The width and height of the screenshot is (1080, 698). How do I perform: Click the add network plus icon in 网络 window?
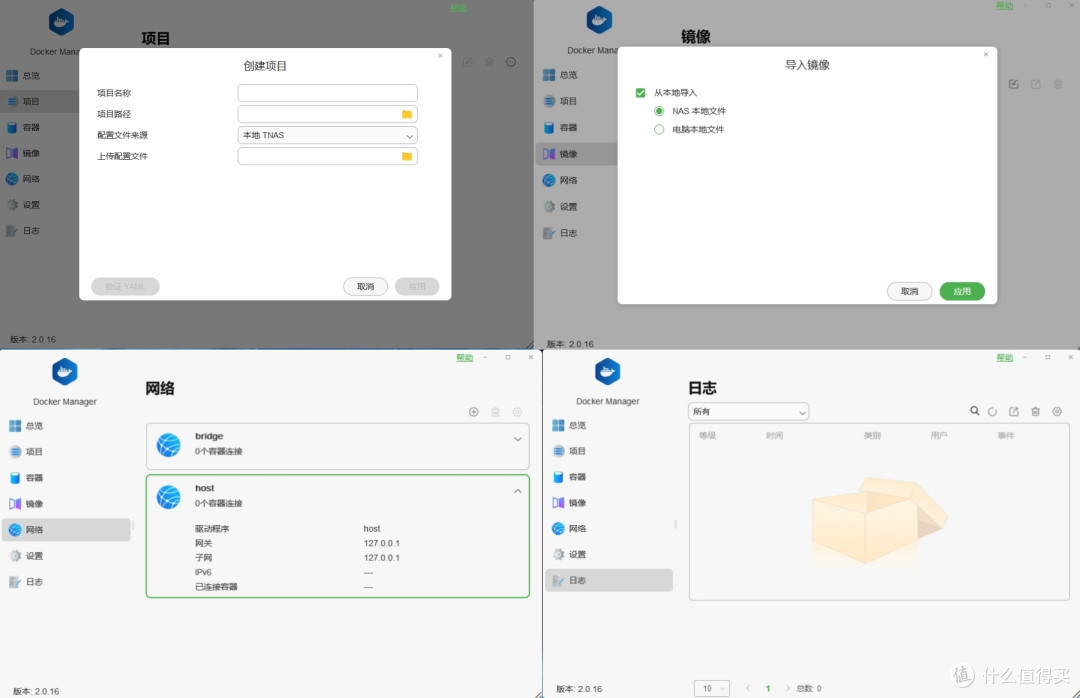[474, 412]
